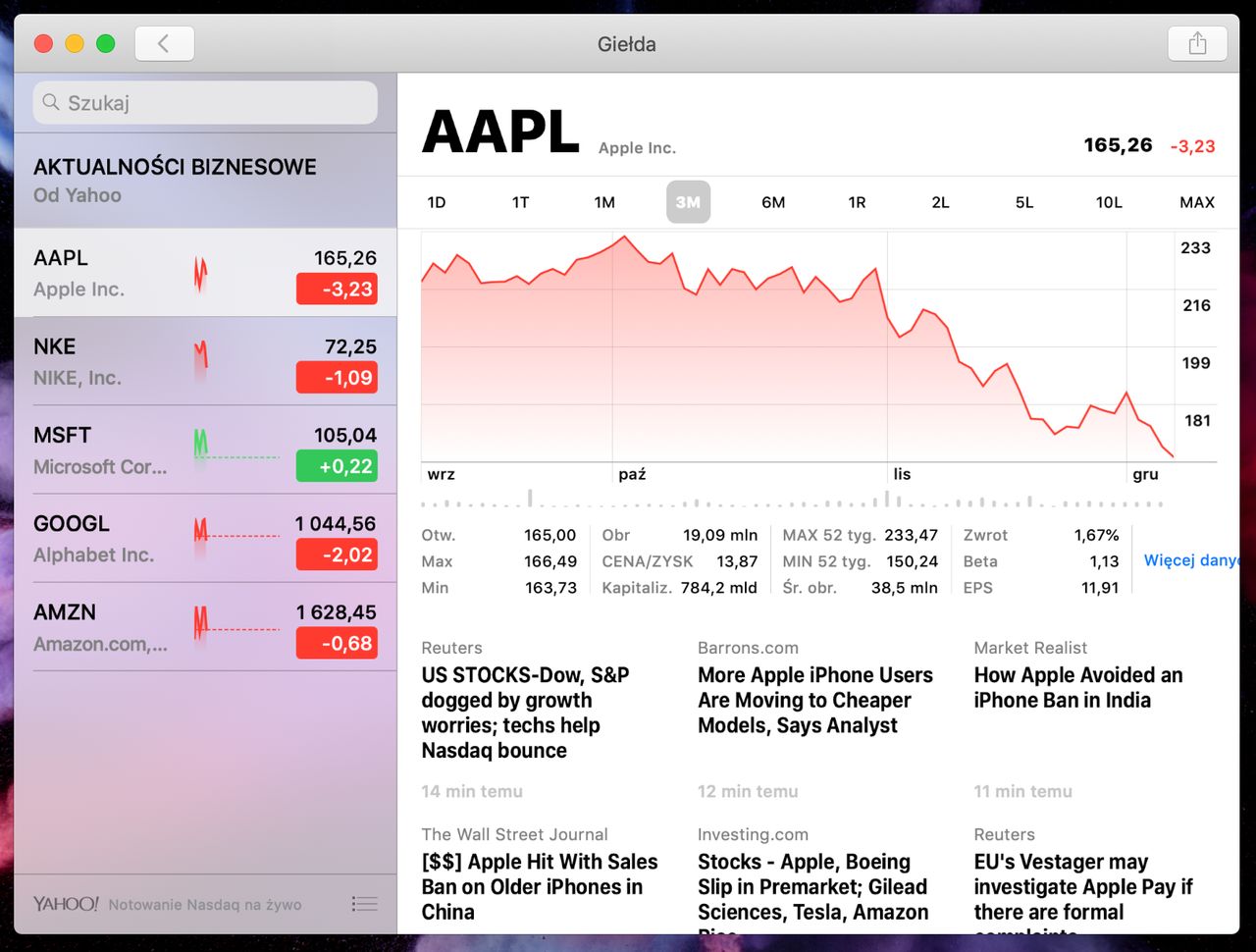This screenshot has height=952, width=1256.
Task: Show the MAX chart range
Action: click(x=1197, y=202)
